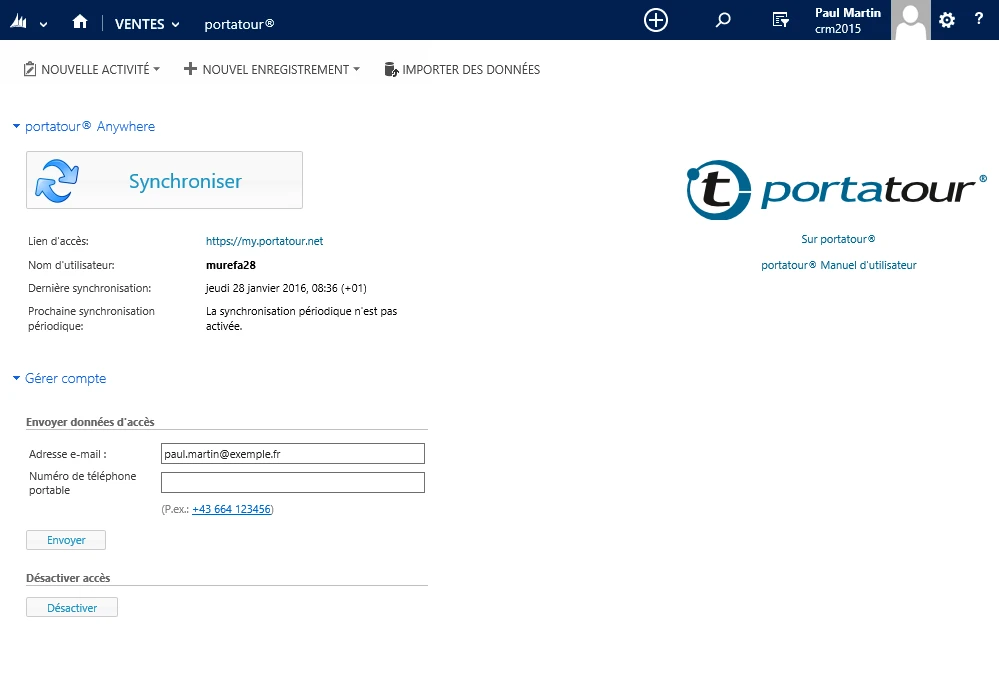The width and height of the screenshot is (999, 700).
Task: Expand the NOUVEL ENREGISTREMENT dropdown arrow
Action: point(357,69)
